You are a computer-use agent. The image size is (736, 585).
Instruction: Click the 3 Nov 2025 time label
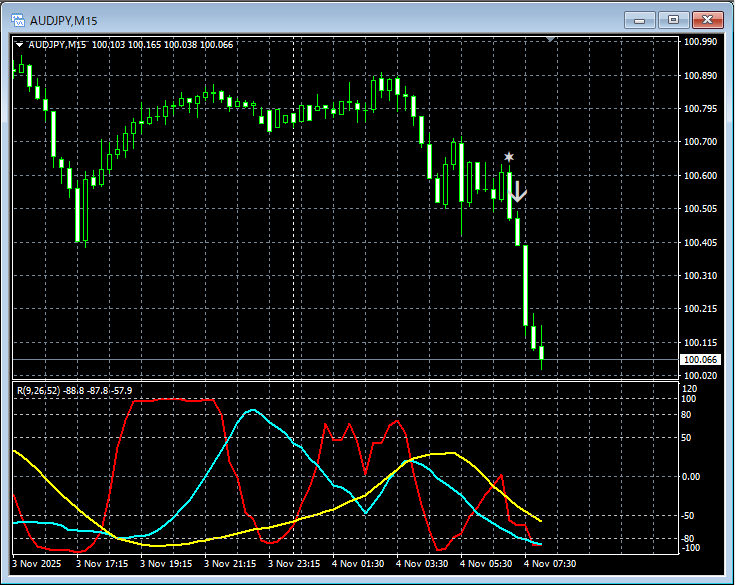click(37, 563)
